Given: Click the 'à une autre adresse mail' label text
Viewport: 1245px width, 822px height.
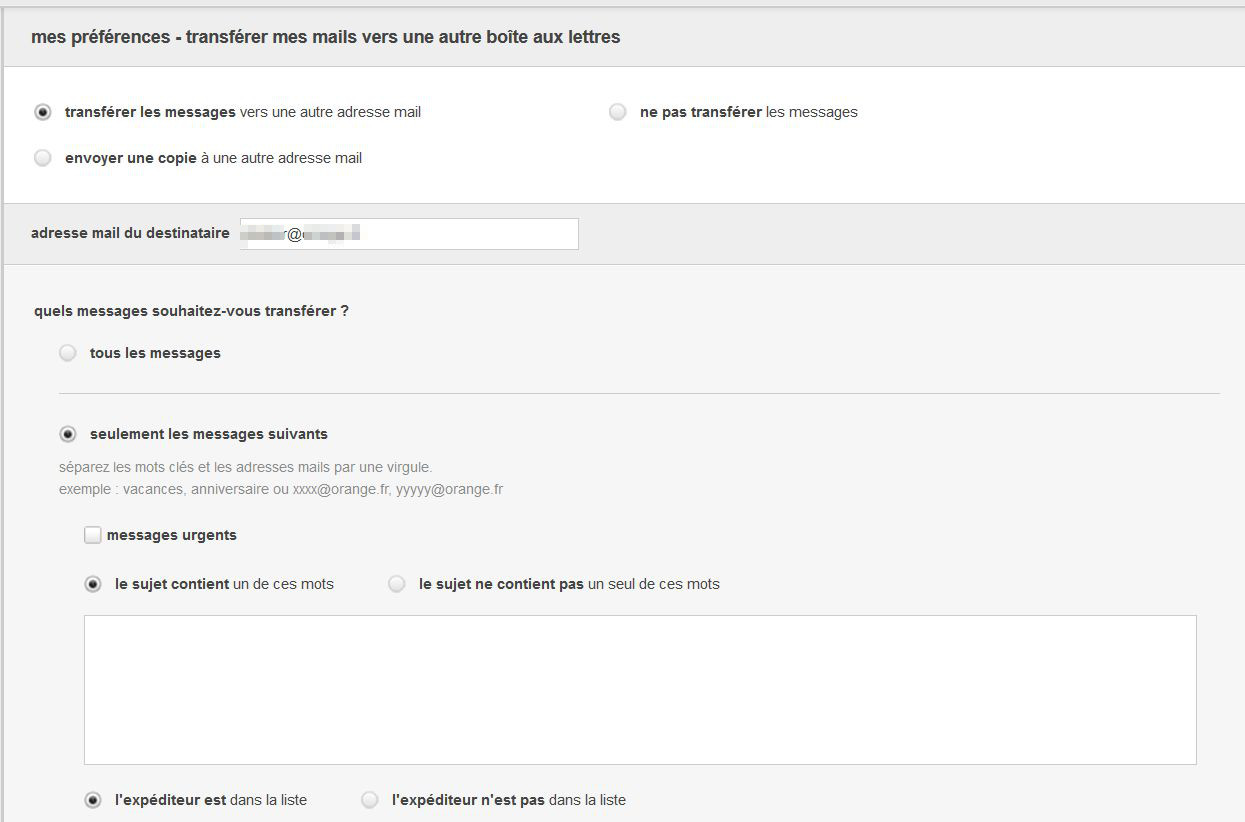Looking at the screenshot, I should tap(281, 158).
